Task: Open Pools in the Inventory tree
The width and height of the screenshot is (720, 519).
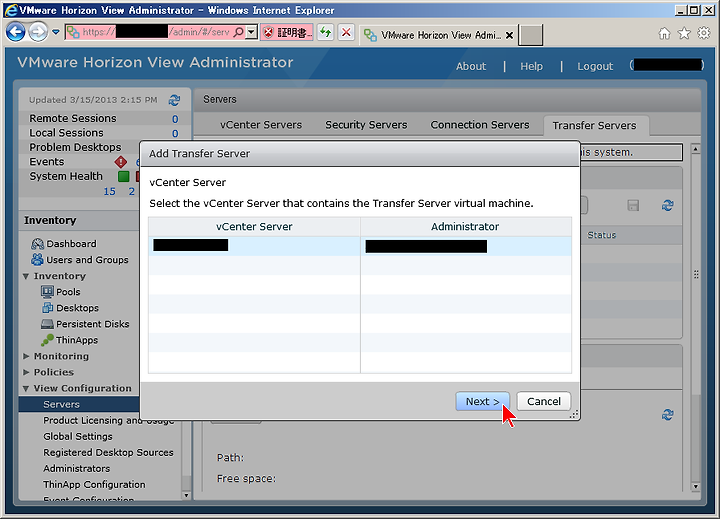Action: tap(68, 292)
